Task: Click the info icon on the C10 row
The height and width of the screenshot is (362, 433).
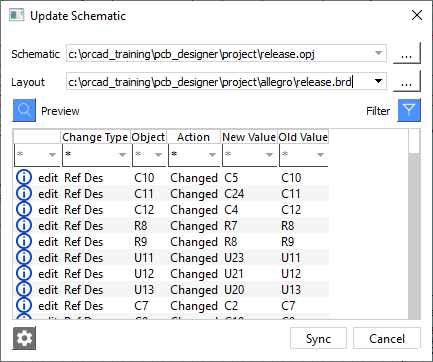Action: pyautogui.click(x=24, y=177)
